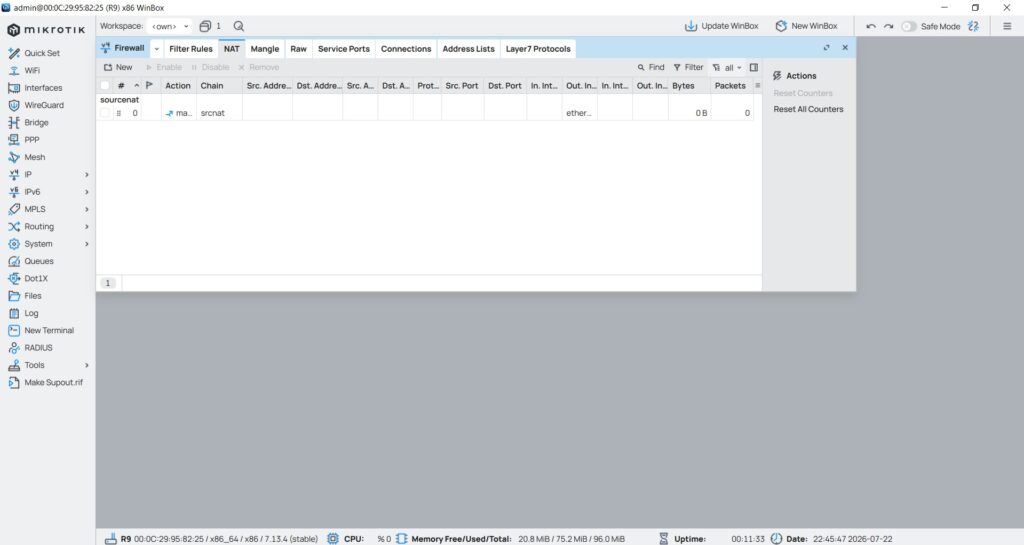
Task: Open Quick Set from sidebar
Action: click(42, 53)
